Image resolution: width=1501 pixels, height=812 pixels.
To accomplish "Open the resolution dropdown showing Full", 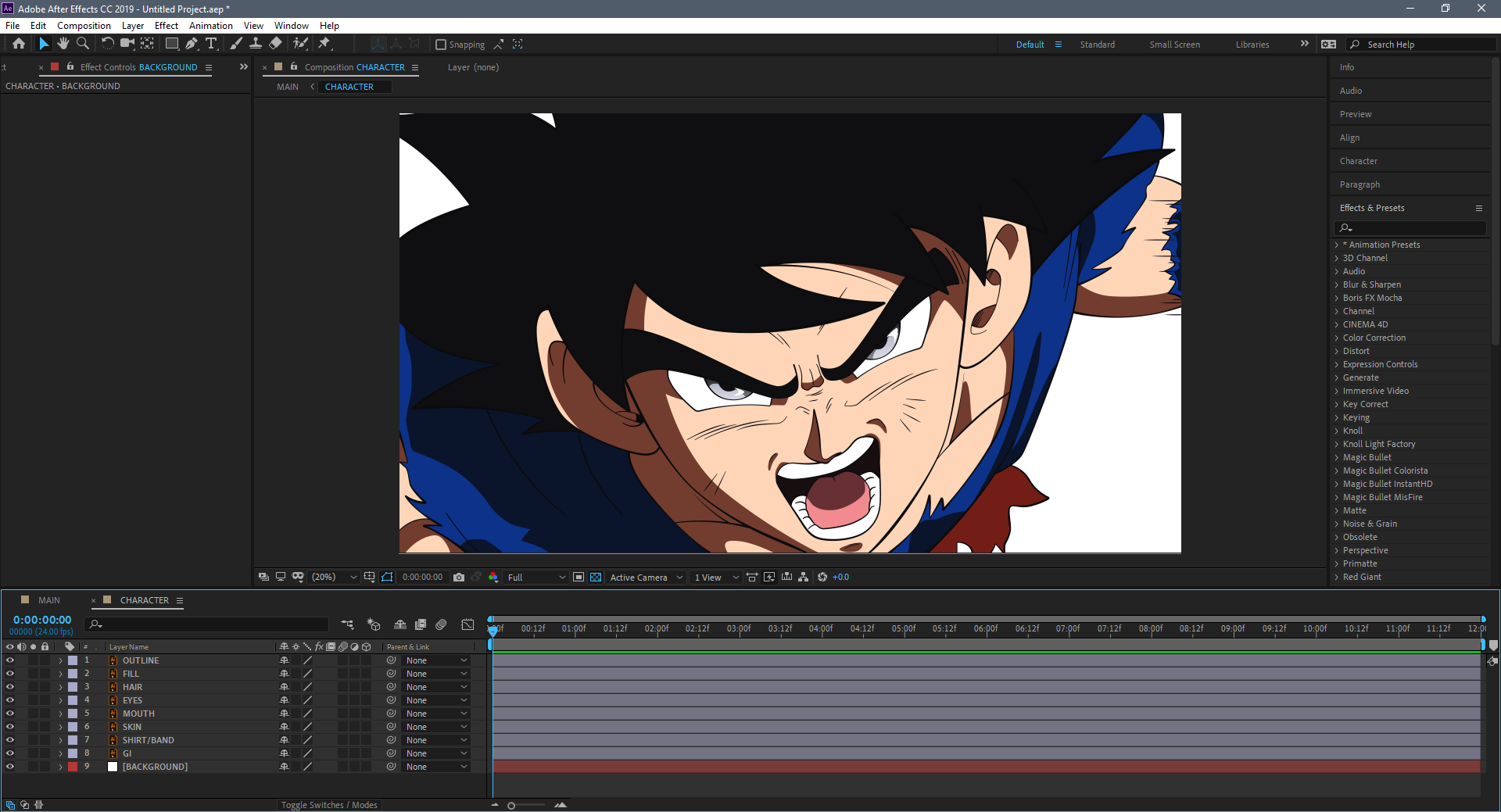I will (536, 578).
